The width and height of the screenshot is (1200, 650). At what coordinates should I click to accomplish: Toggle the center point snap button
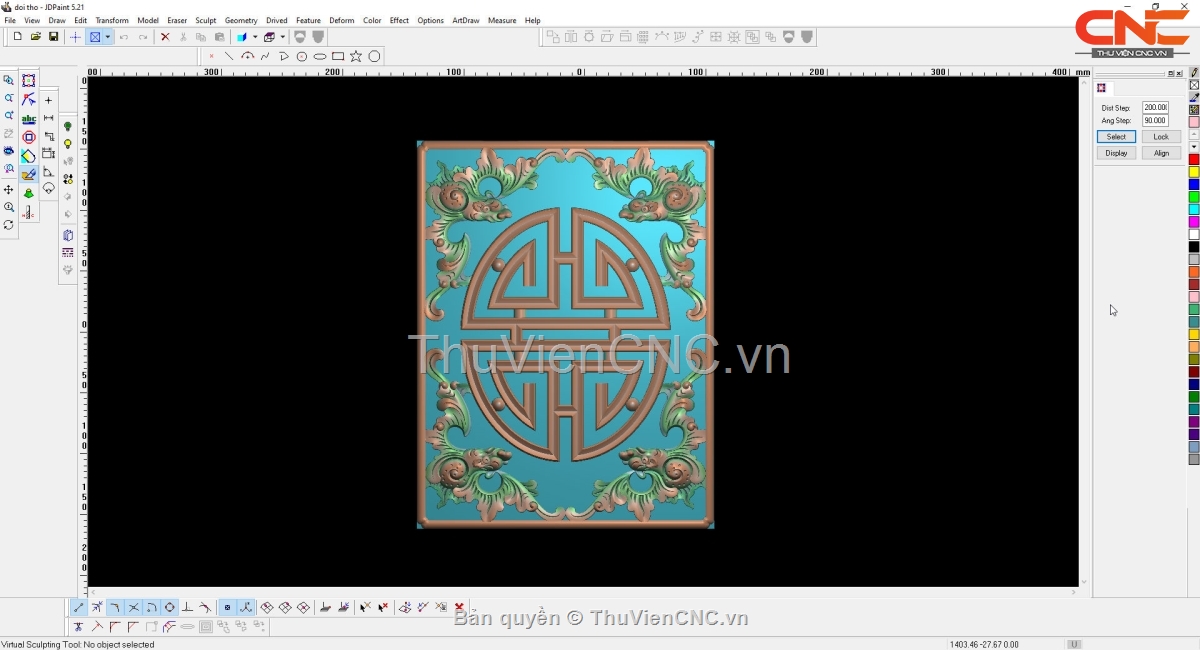pyautogui.click(x=169, y=607)
